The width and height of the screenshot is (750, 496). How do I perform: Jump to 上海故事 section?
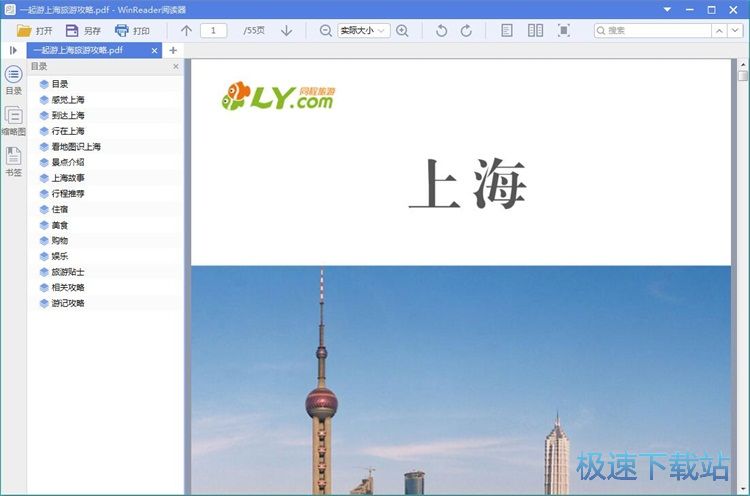(x=67, y=178)
